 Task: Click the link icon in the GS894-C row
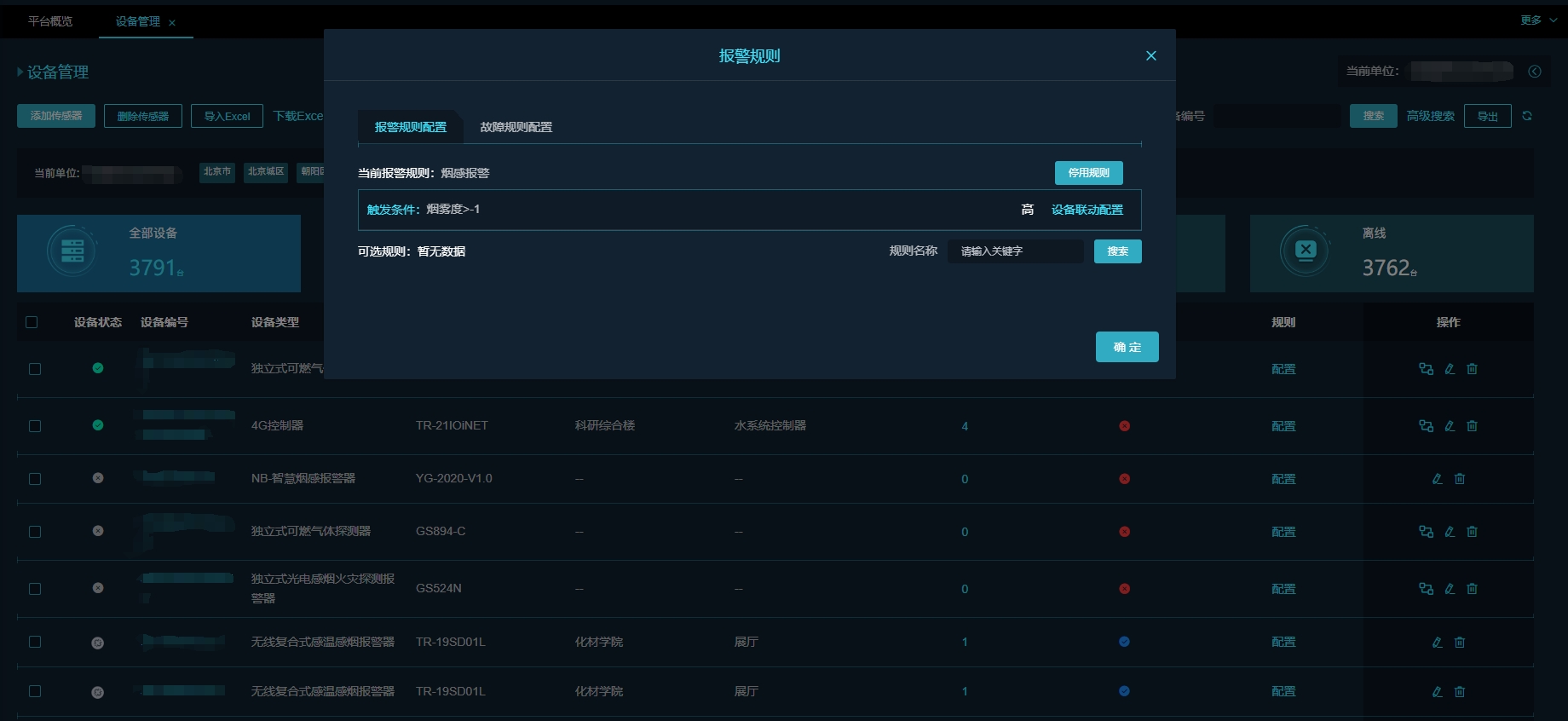(1426, 532)
